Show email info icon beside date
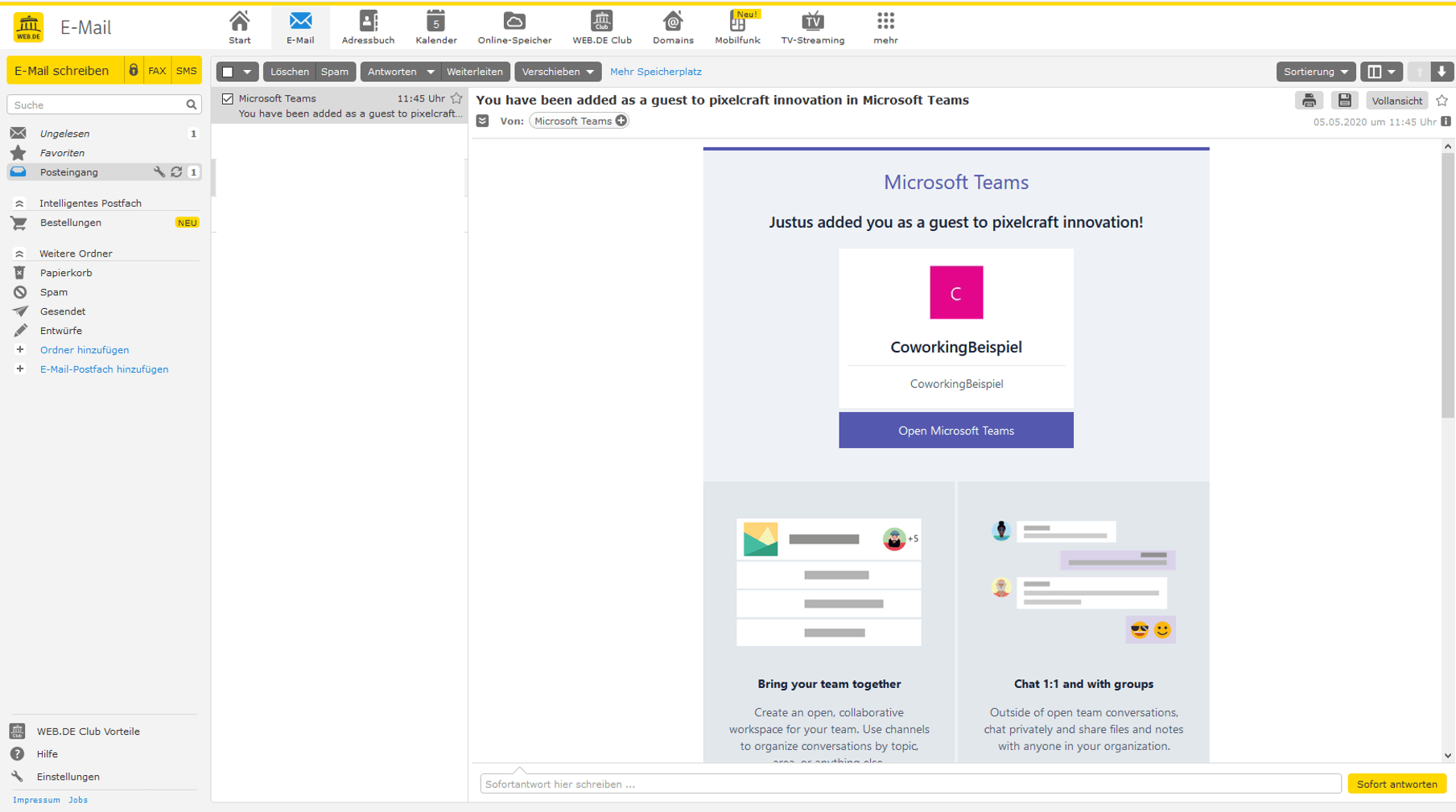 pyautogui.click(x=1446, y=122)
